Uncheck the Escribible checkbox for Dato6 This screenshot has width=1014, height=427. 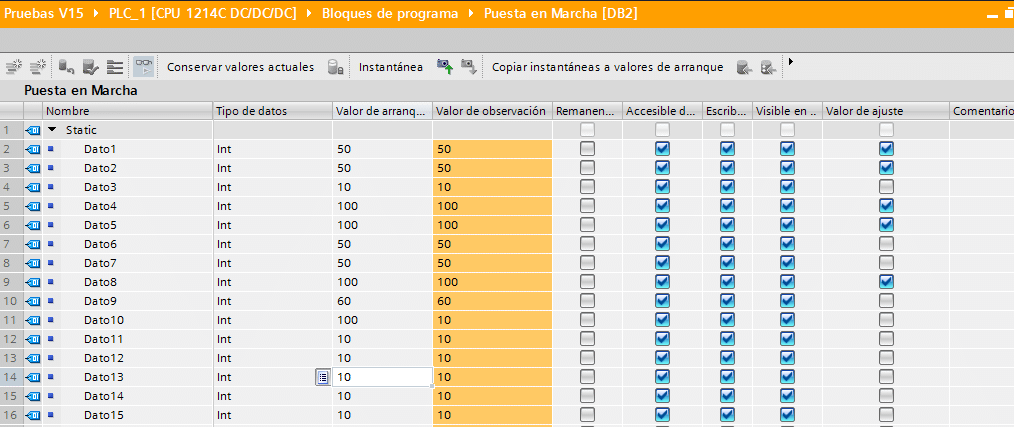point(727,244)
